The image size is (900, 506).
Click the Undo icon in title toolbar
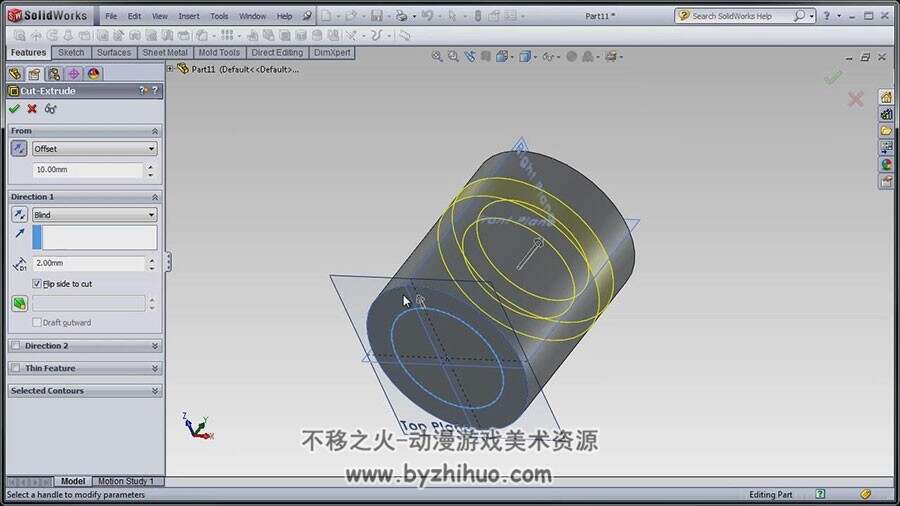point(427,16)
